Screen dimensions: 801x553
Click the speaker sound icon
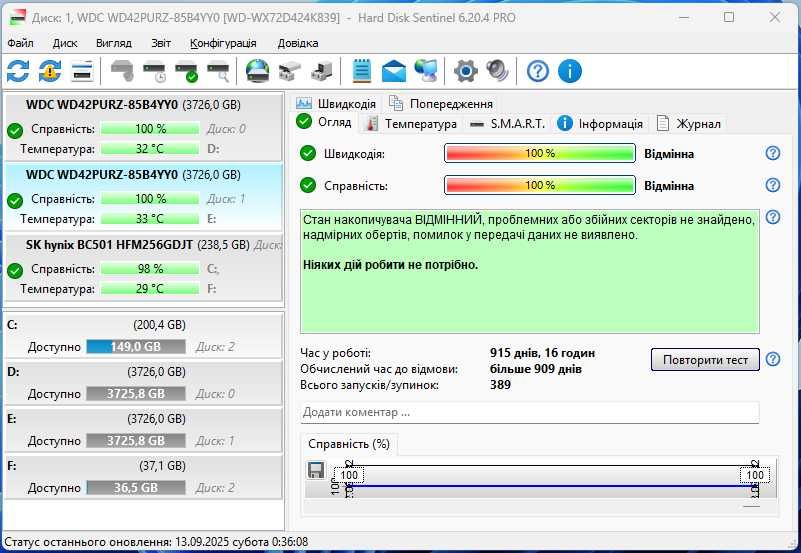click(x=497, y=71)
